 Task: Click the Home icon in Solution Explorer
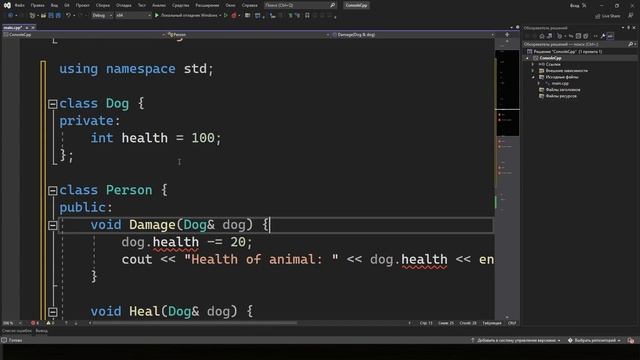point(542,36)
